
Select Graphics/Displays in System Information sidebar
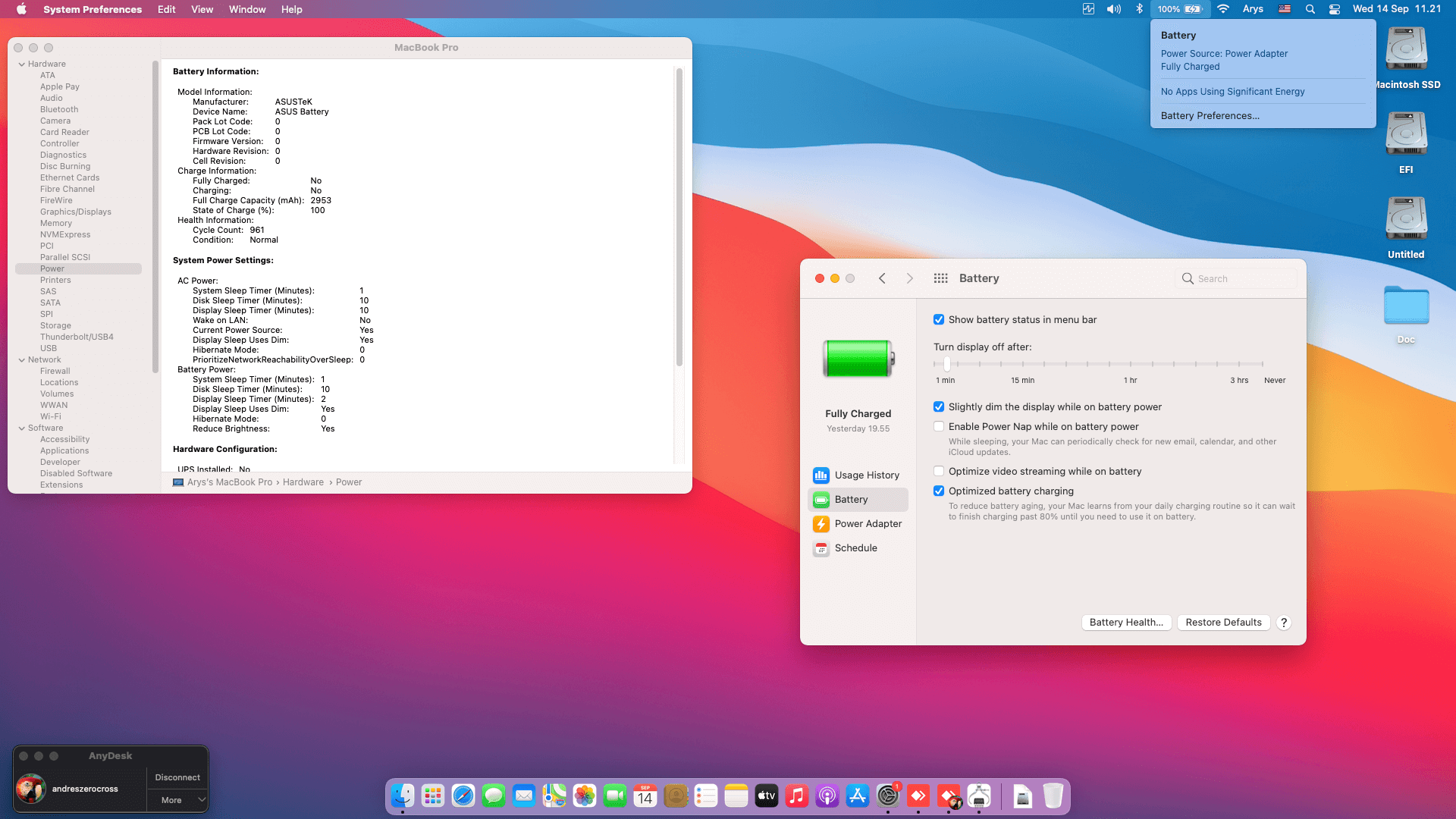tap(76, 212)
